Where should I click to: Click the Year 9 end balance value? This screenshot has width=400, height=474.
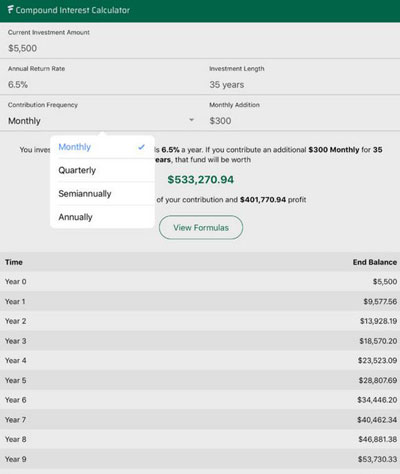click(377, 459)
